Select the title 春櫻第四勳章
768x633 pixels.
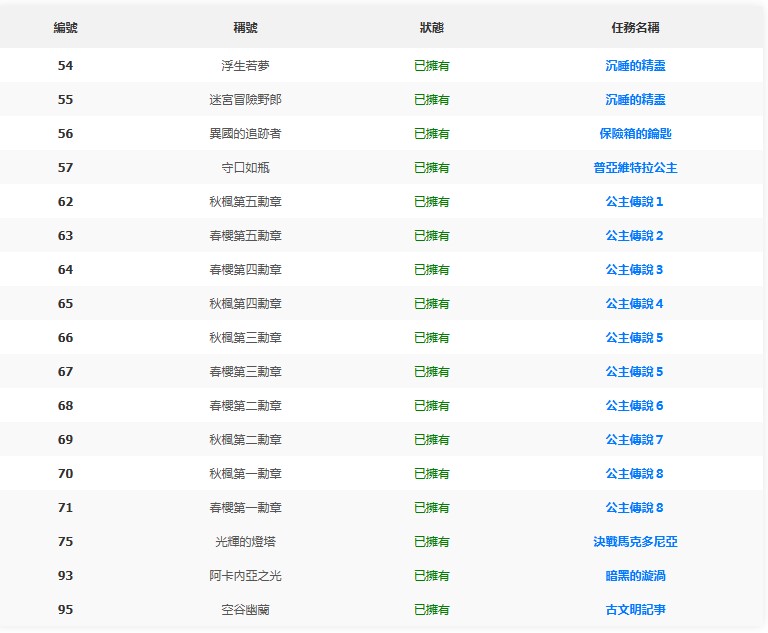coord(245,270)
